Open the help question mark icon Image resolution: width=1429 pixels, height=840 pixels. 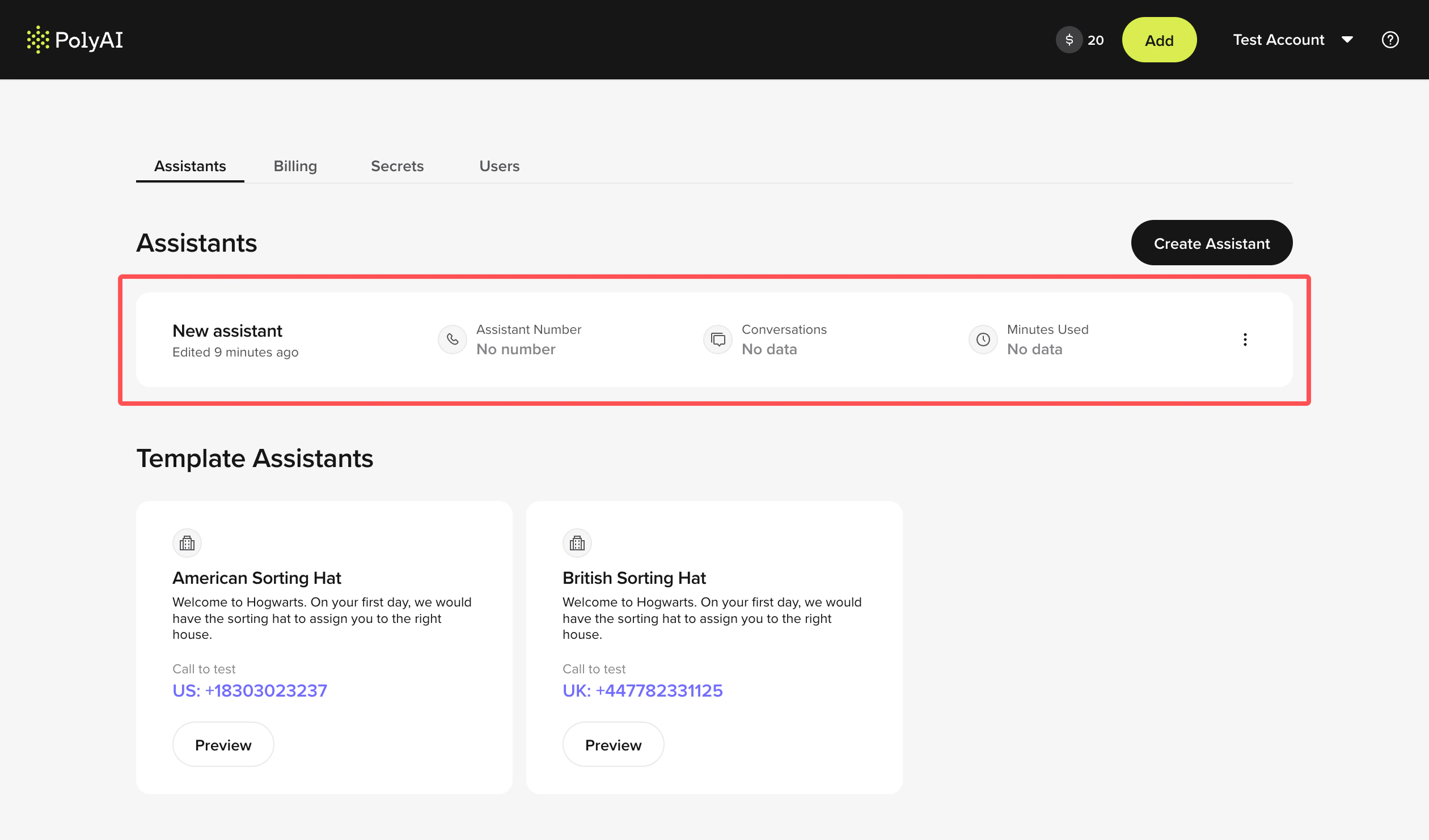1390,40
